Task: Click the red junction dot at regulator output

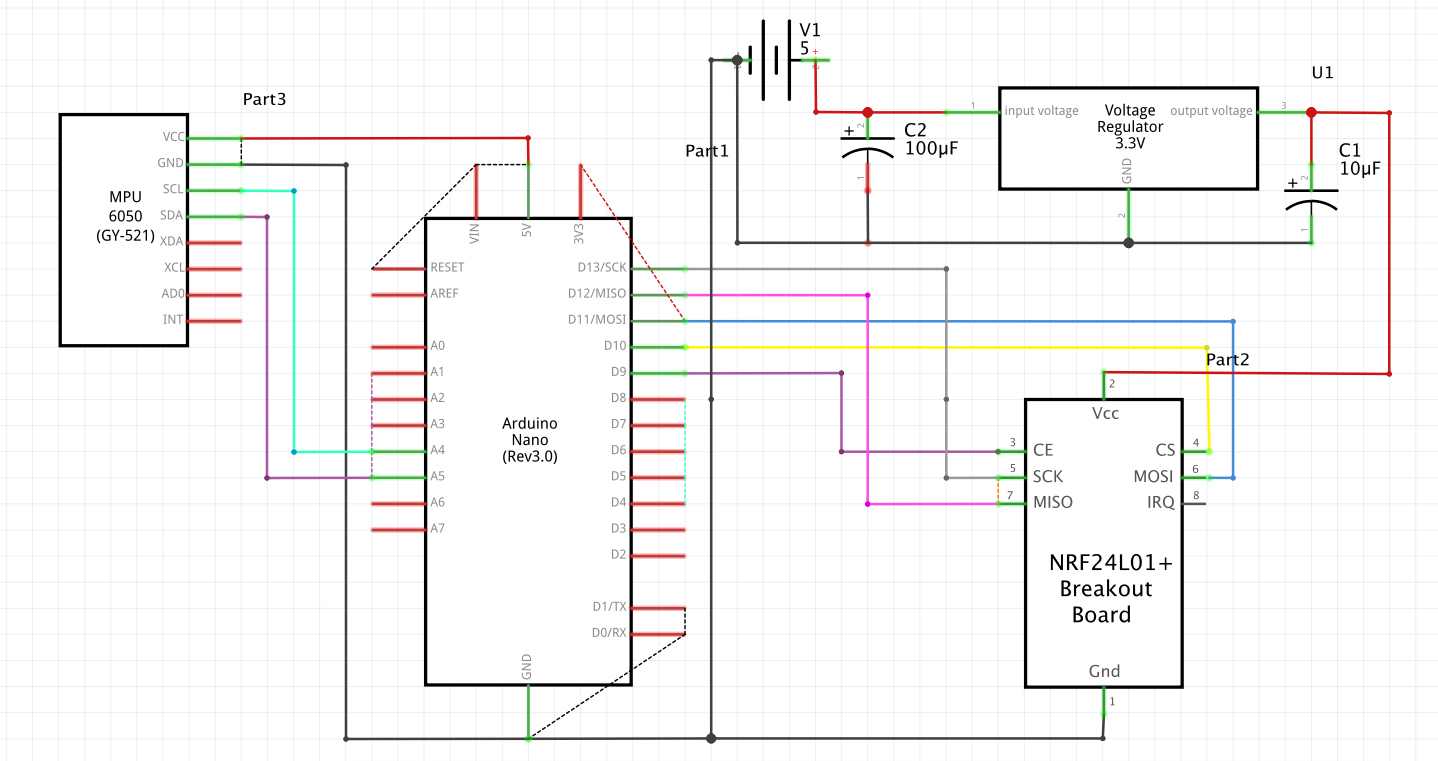Action: 1311,112
